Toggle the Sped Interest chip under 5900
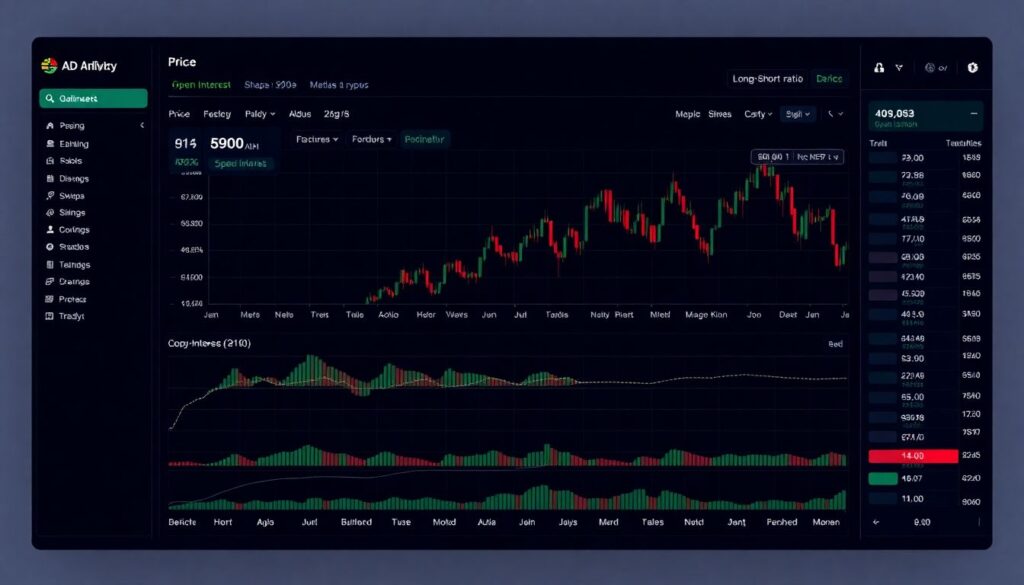 239,163
